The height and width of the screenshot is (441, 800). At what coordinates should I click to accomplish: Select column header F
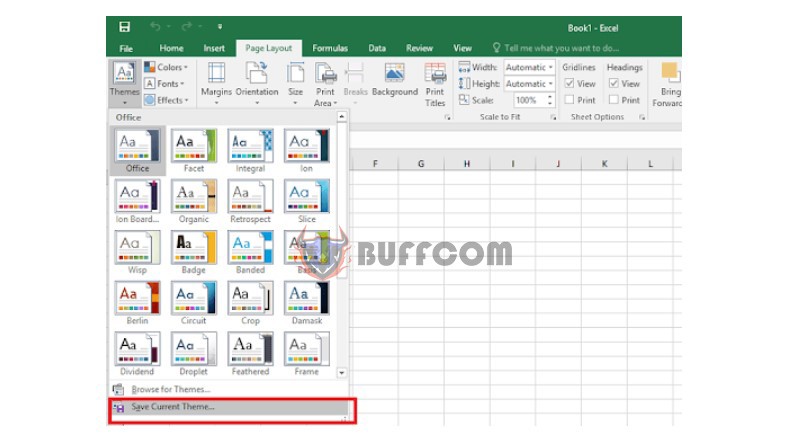pos(375,164)
